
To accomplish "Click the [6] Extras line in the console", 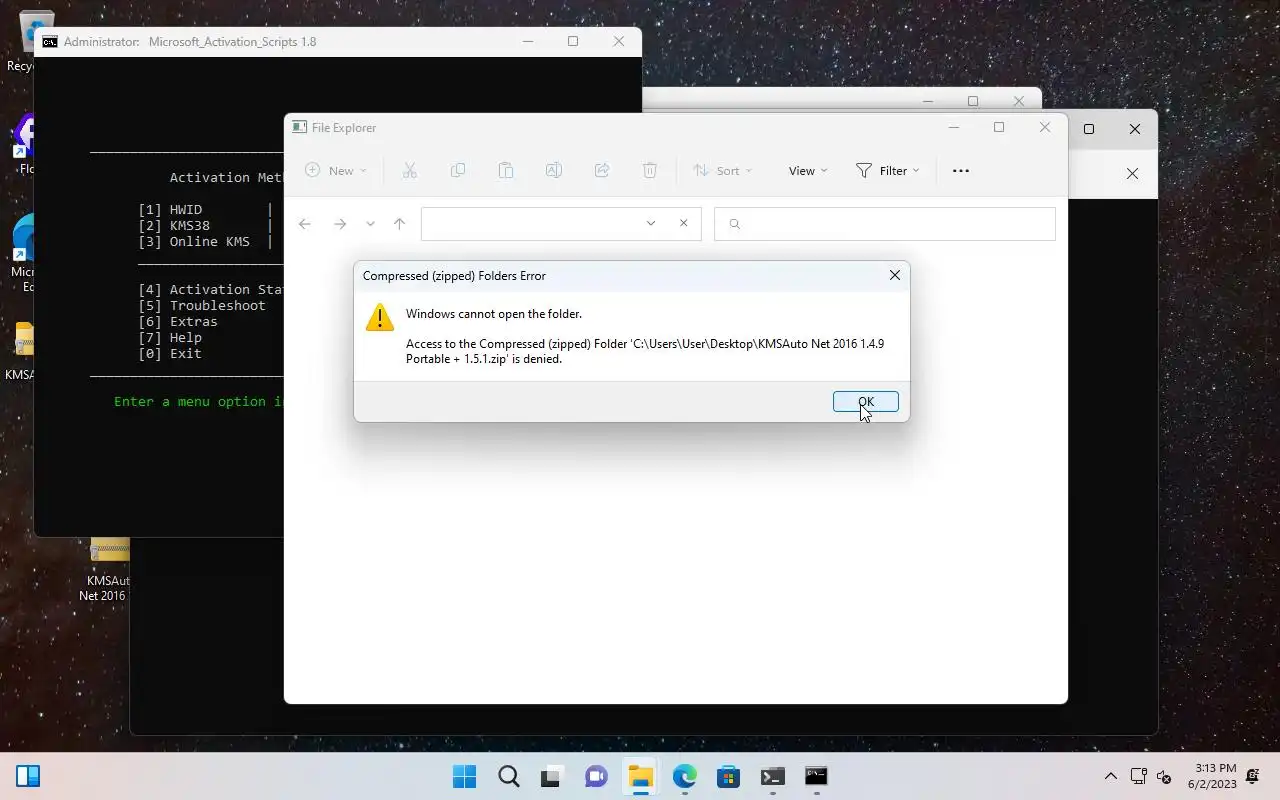I will [x=178, y=321].
